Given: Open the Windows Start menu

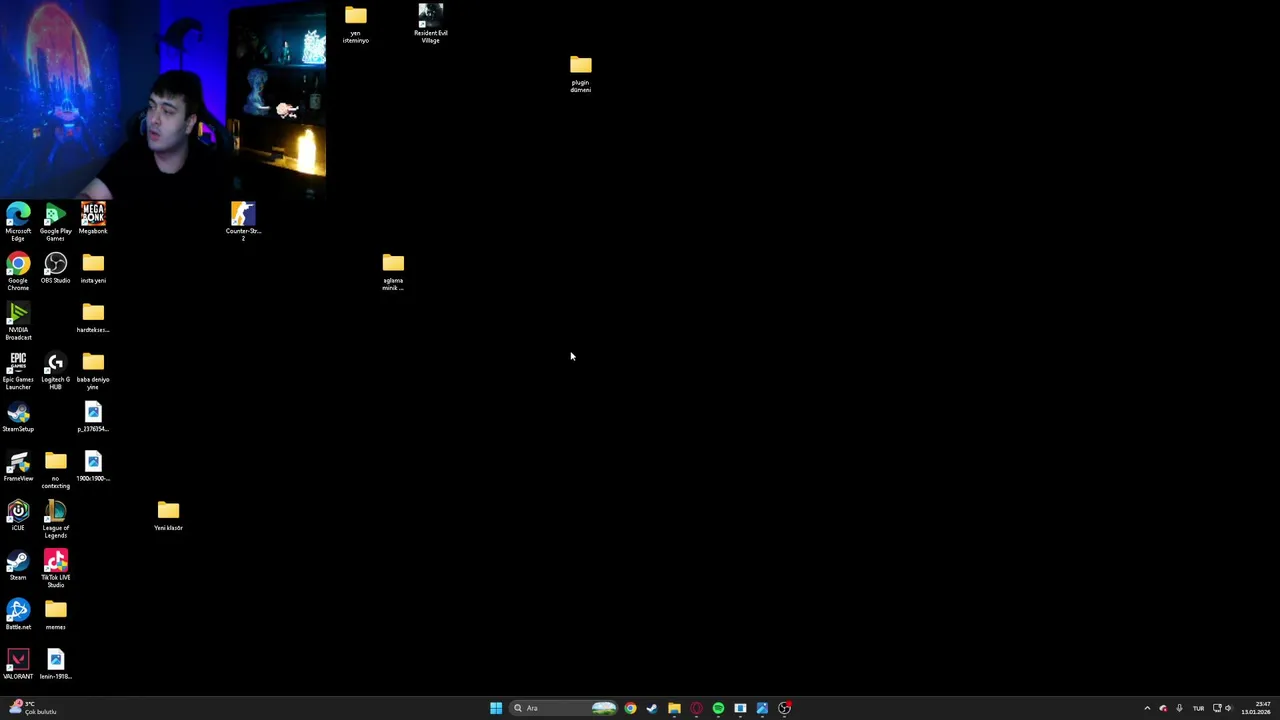Looking at the screenshot, I should [496, 708].
